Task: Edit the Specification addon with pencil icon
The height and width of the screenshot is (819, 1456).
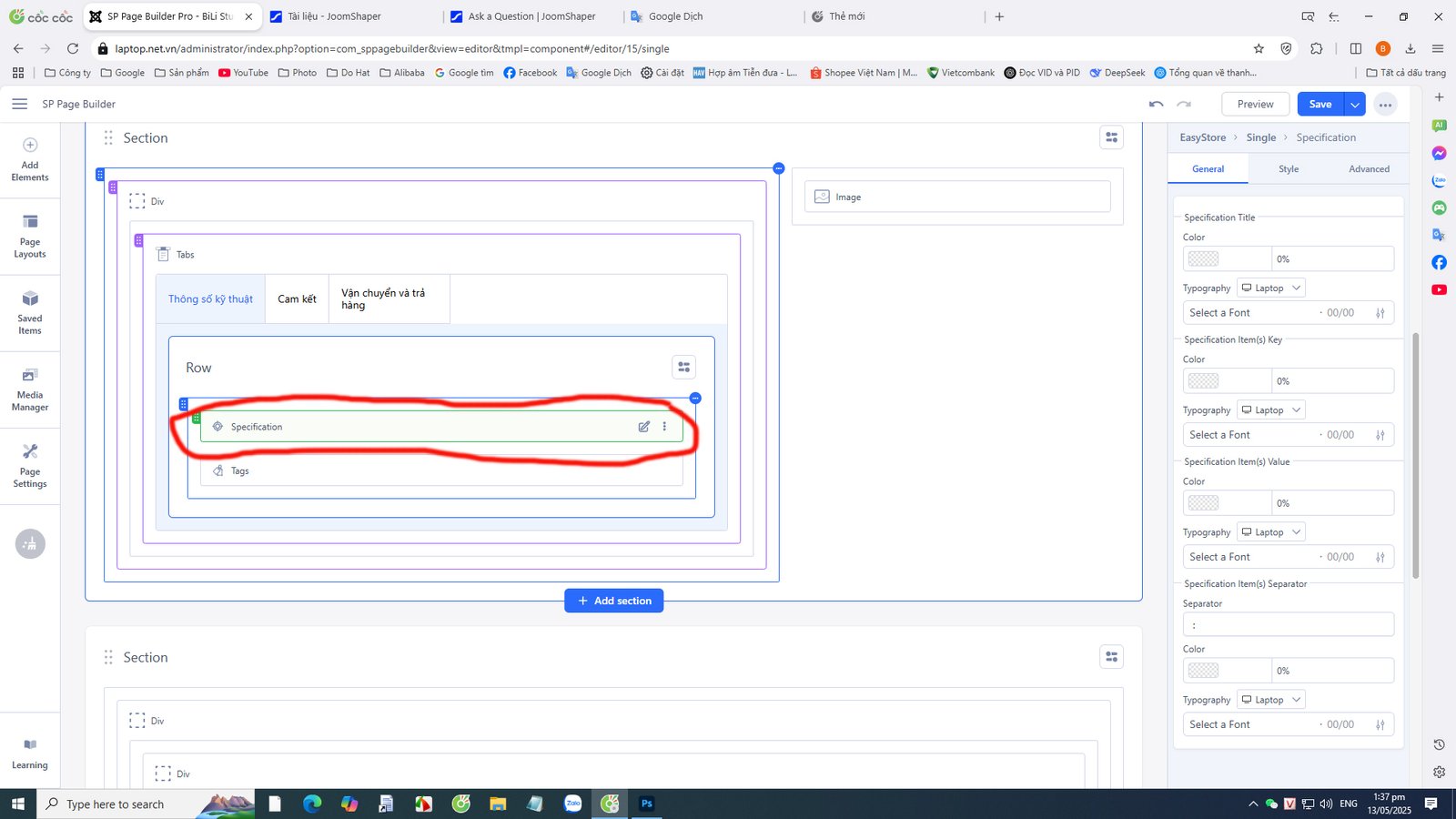Action: (644, 427)
